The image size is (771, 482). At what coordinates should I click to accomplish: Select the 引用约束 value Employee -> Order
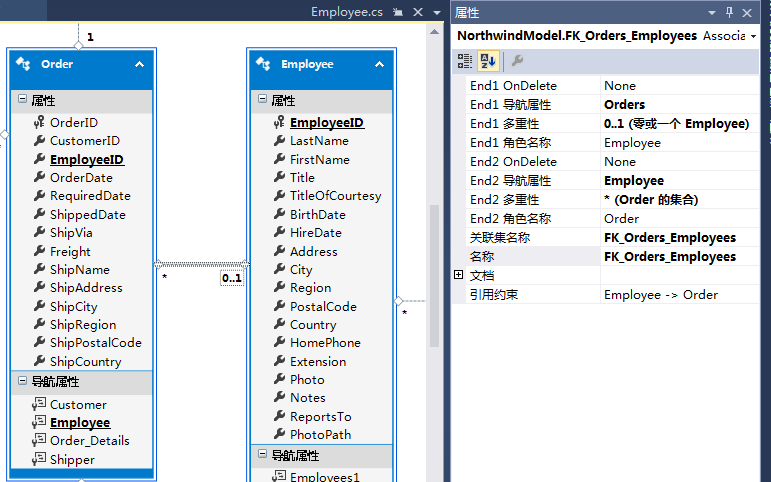661,295
